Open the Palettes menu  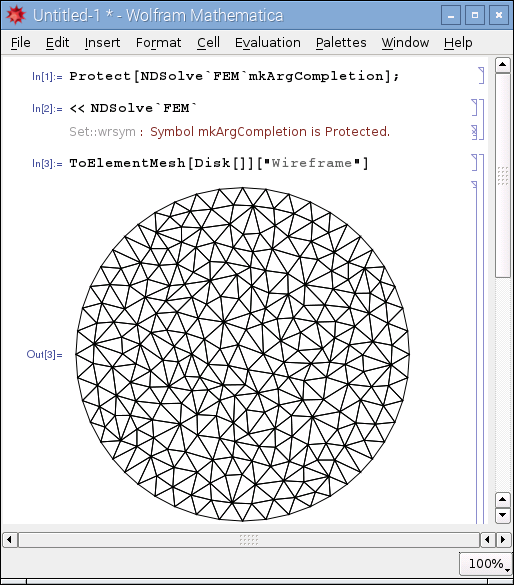tap(341, 43)
